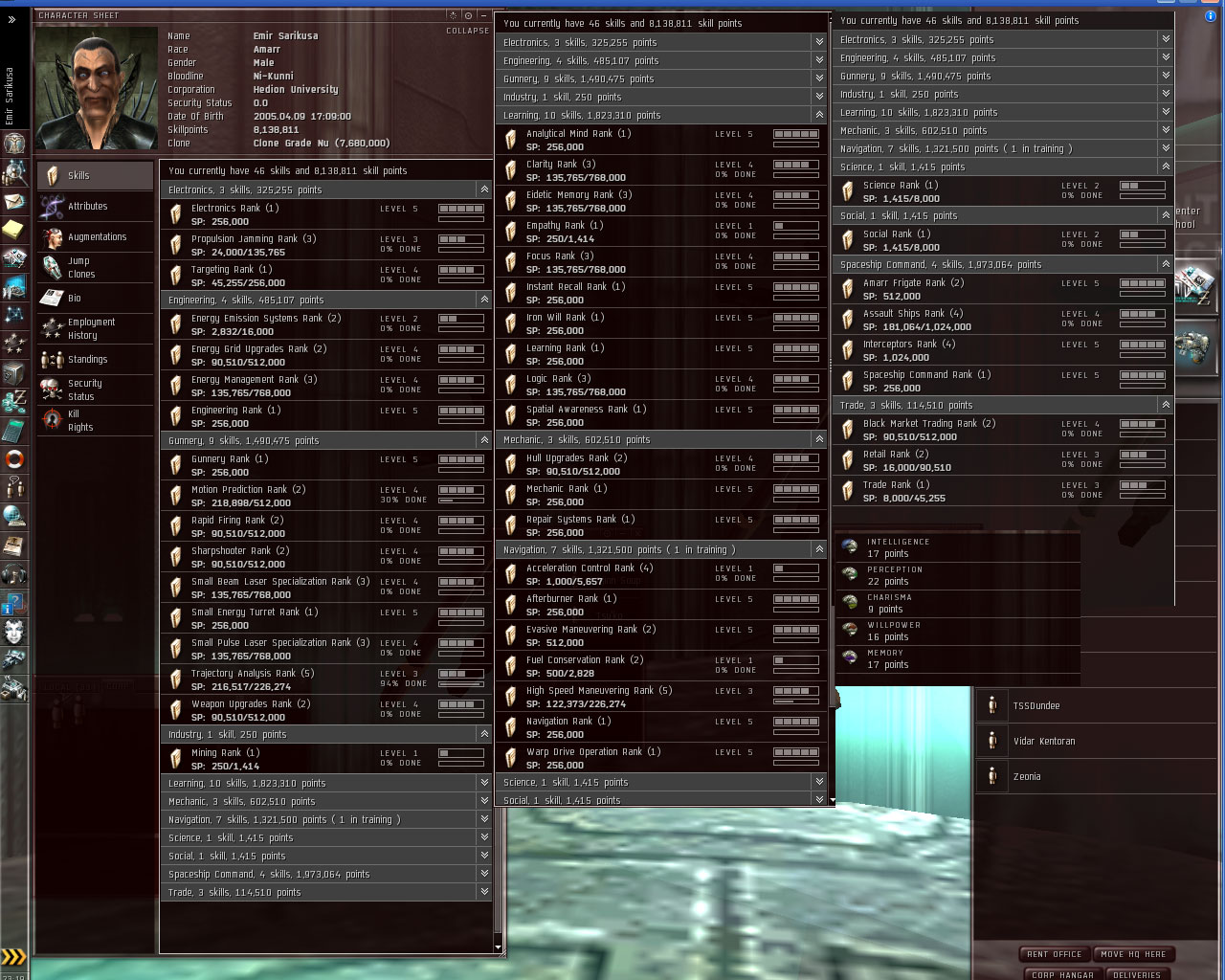1225x980 pixels.
Task: Click the Intelligence attribute brain icon
Action: [x=849, y=546]
